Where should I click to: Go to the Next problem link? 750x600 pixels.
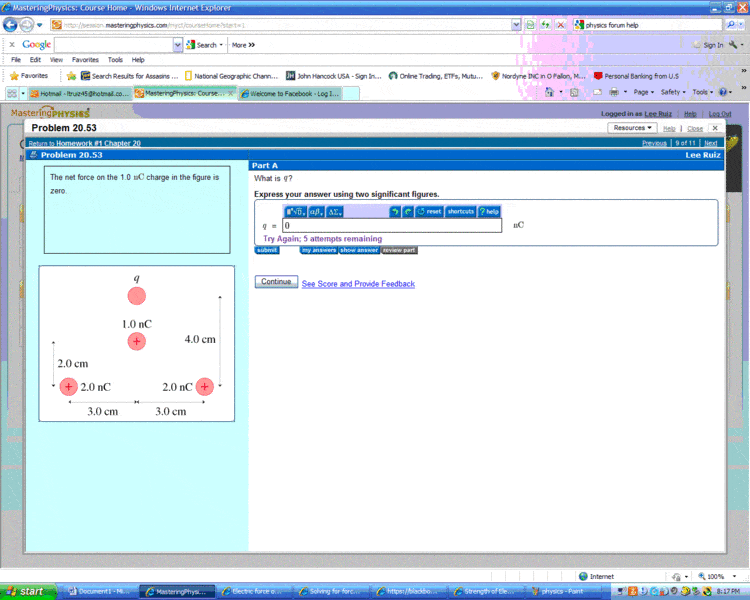tap(710, 143)
